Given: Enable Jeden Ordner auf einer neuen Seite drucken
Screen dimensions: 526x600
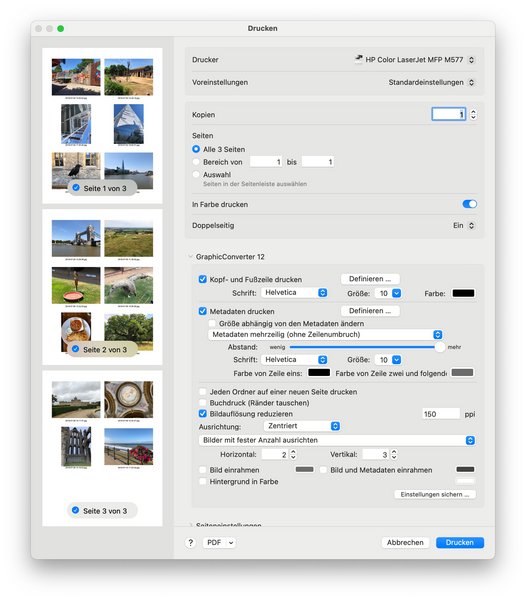Looking at the screenshot, I should pos(203,391).
